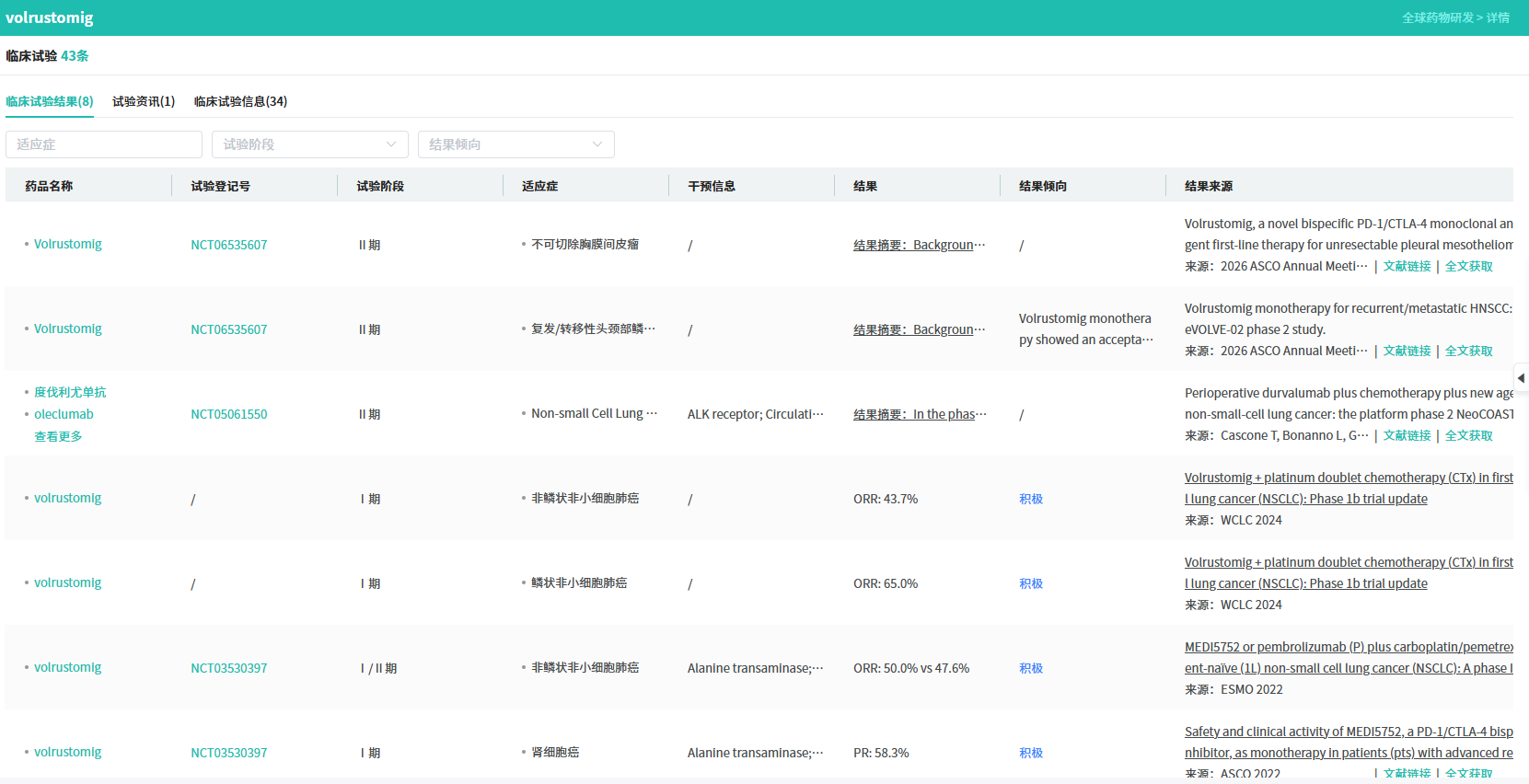Open 全文获取 for the NeoCOAST source
Image resolution: width=1529 pixels, height=784 pixels.
1469,435
